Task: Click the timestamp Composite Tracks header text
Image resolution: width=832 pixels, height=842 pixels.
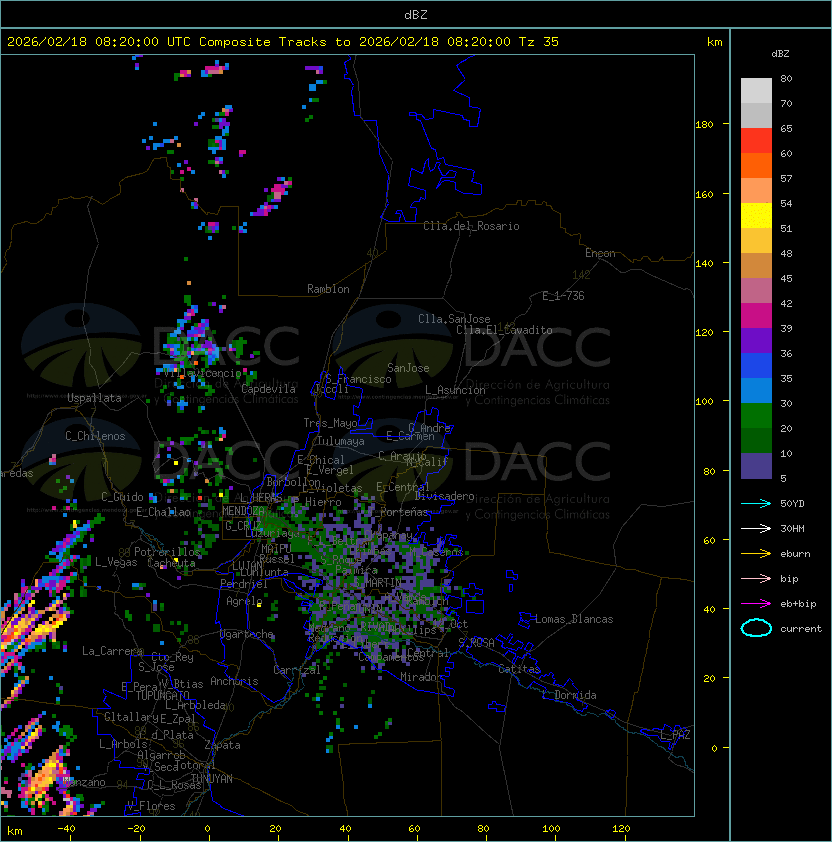Action: pyautogui.click(x=283, y=42)
